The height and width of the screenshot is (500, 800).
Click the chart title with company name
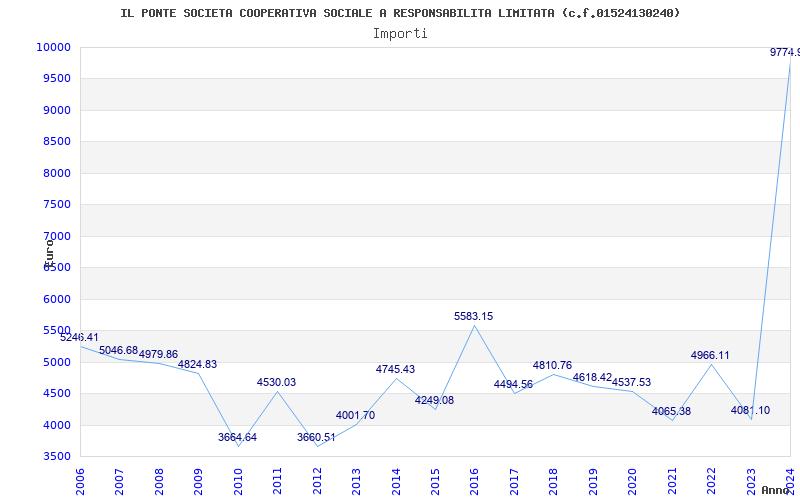point(400,13)
